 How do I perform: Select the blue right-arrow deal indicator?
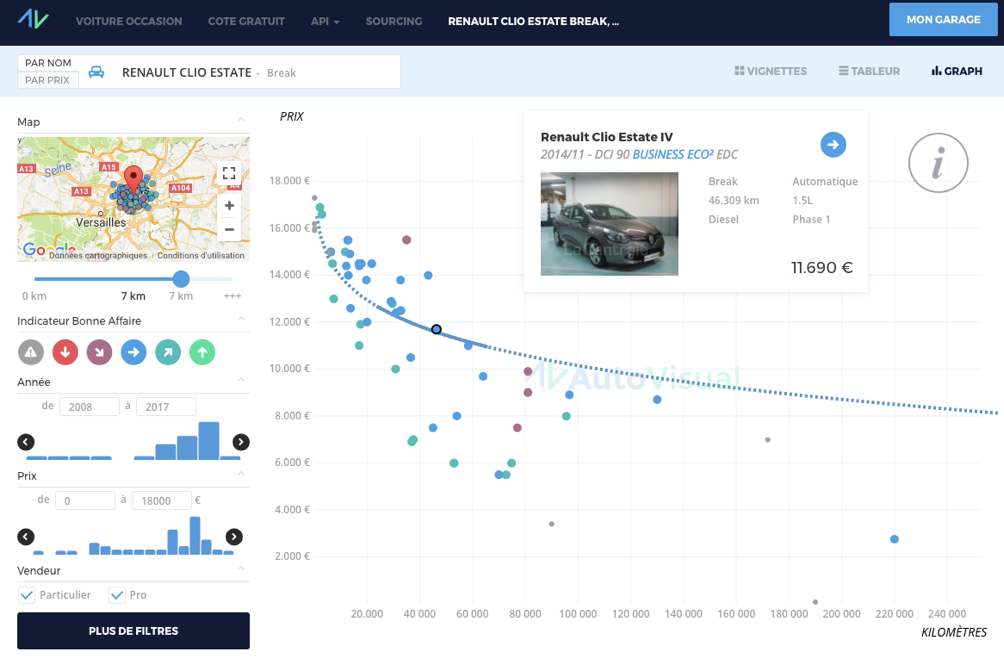134,352
